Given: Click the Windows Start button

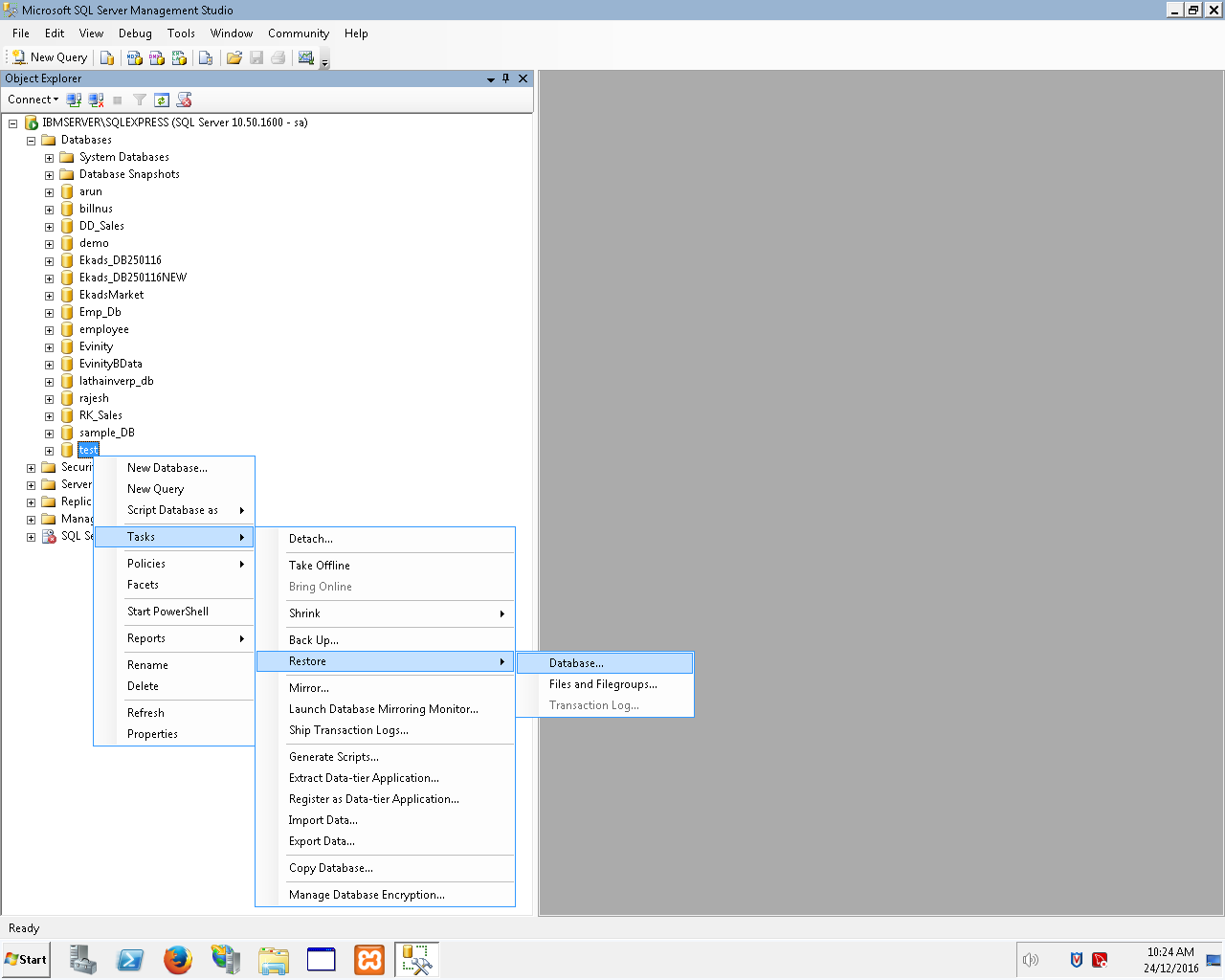Looking at the screenshot, I should pyautogui.click(x=26, y=960).
